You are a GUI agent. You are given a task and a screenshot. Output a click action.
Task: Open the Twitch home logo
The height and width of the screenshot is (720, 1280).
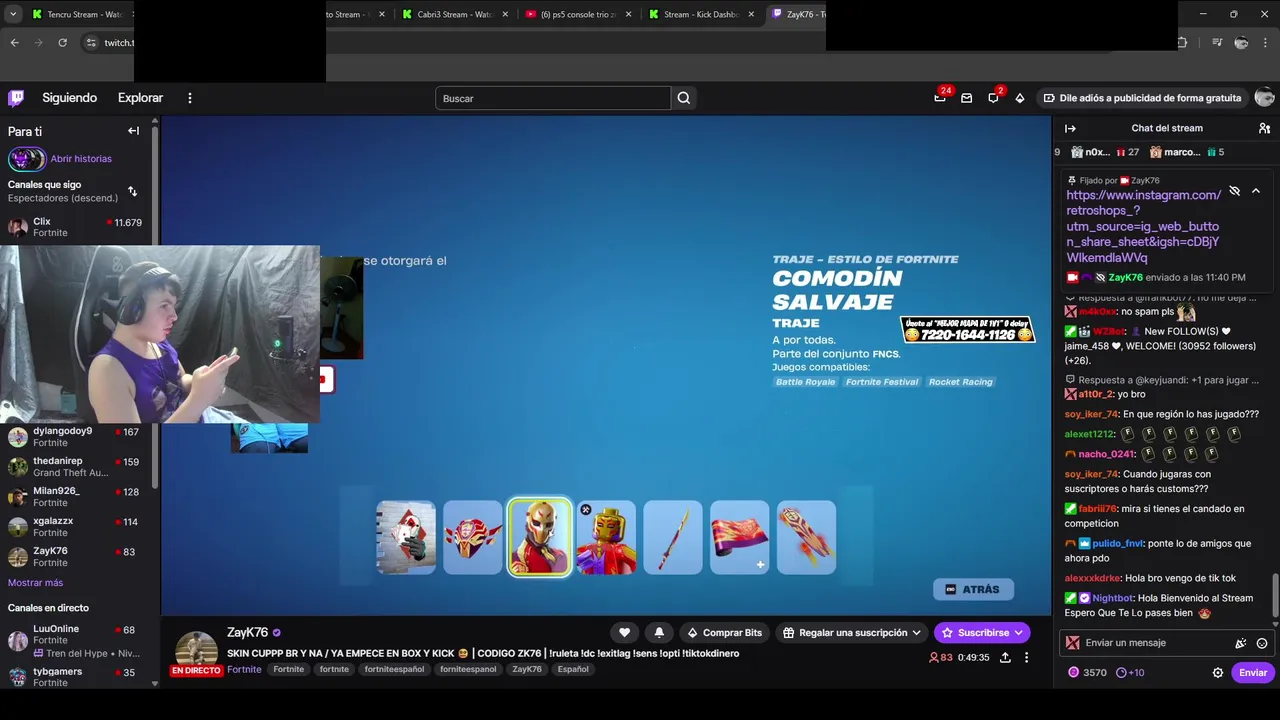16,98
